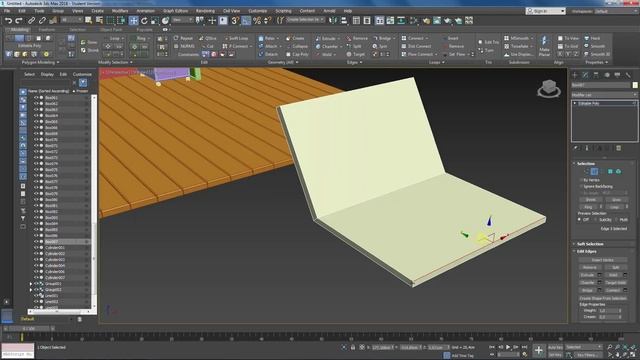Viewport: 640px width, 360px height.
Task: Toggle the Auto Key button
Action: 555,347
